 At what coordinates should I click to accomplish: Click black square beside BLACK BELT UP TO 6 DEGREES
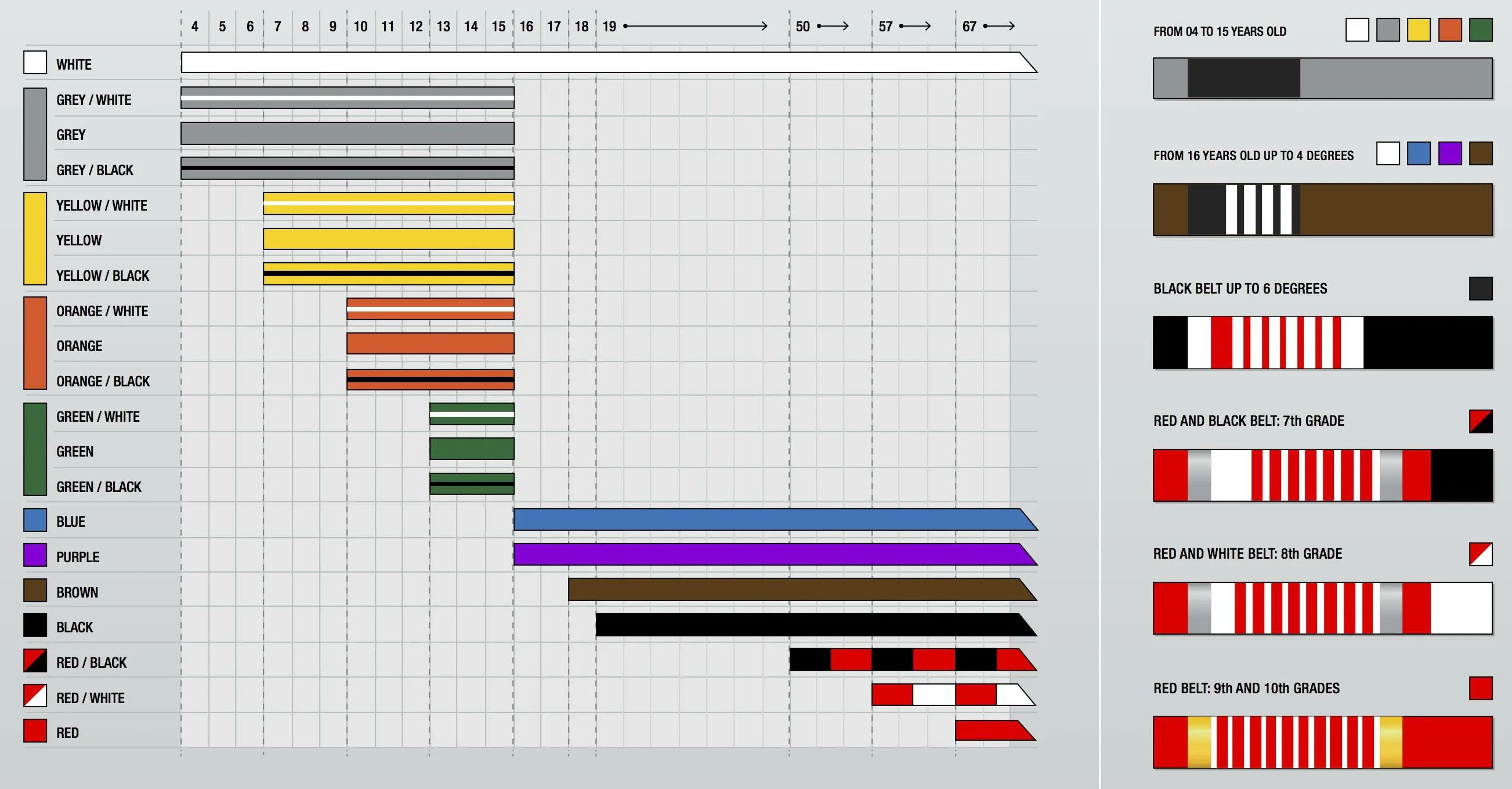[1481, 289]
